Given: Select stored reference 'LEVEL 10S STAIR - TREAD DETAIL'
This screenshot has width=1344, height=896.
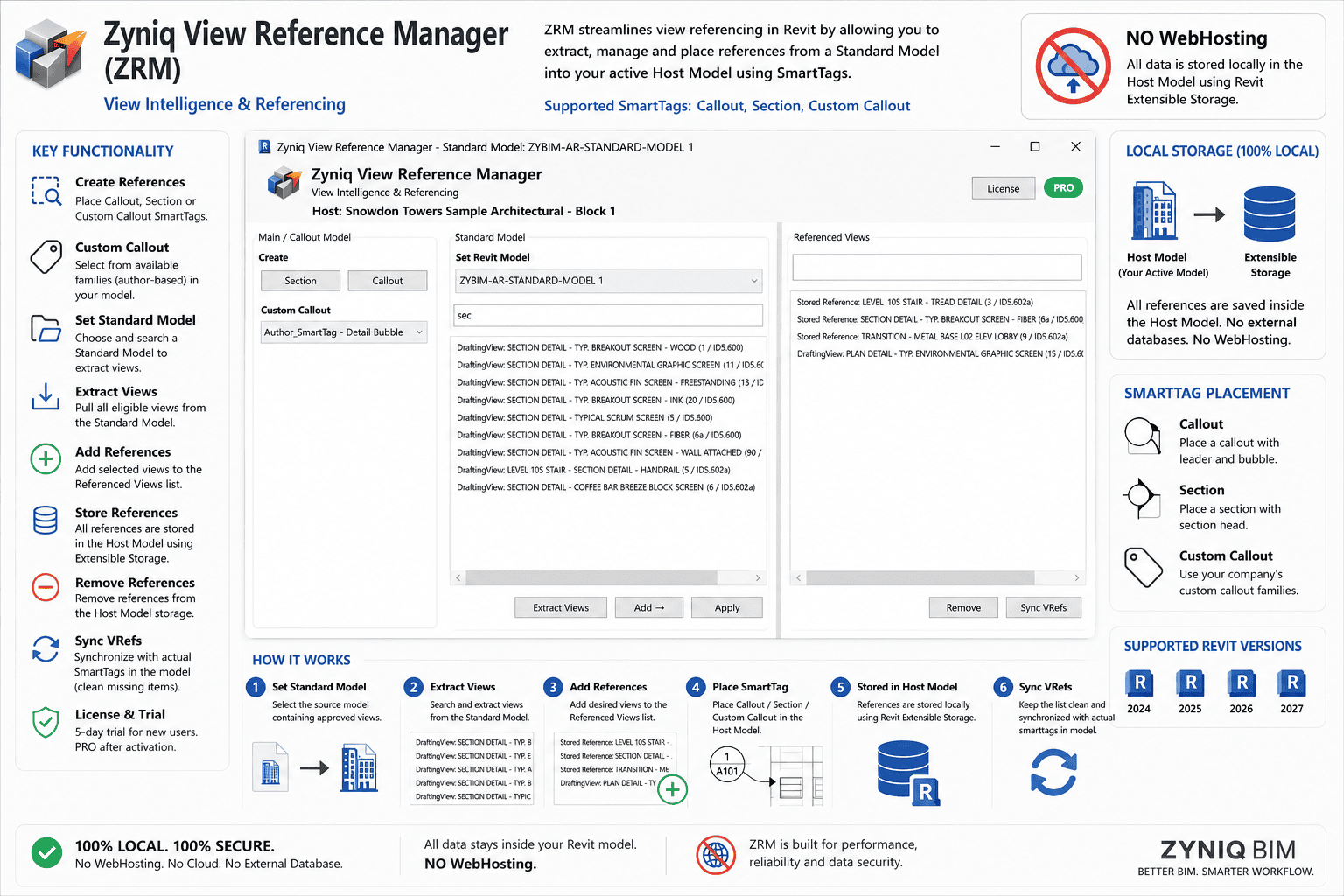Looking at the screenshot, I should pos(938,302).
